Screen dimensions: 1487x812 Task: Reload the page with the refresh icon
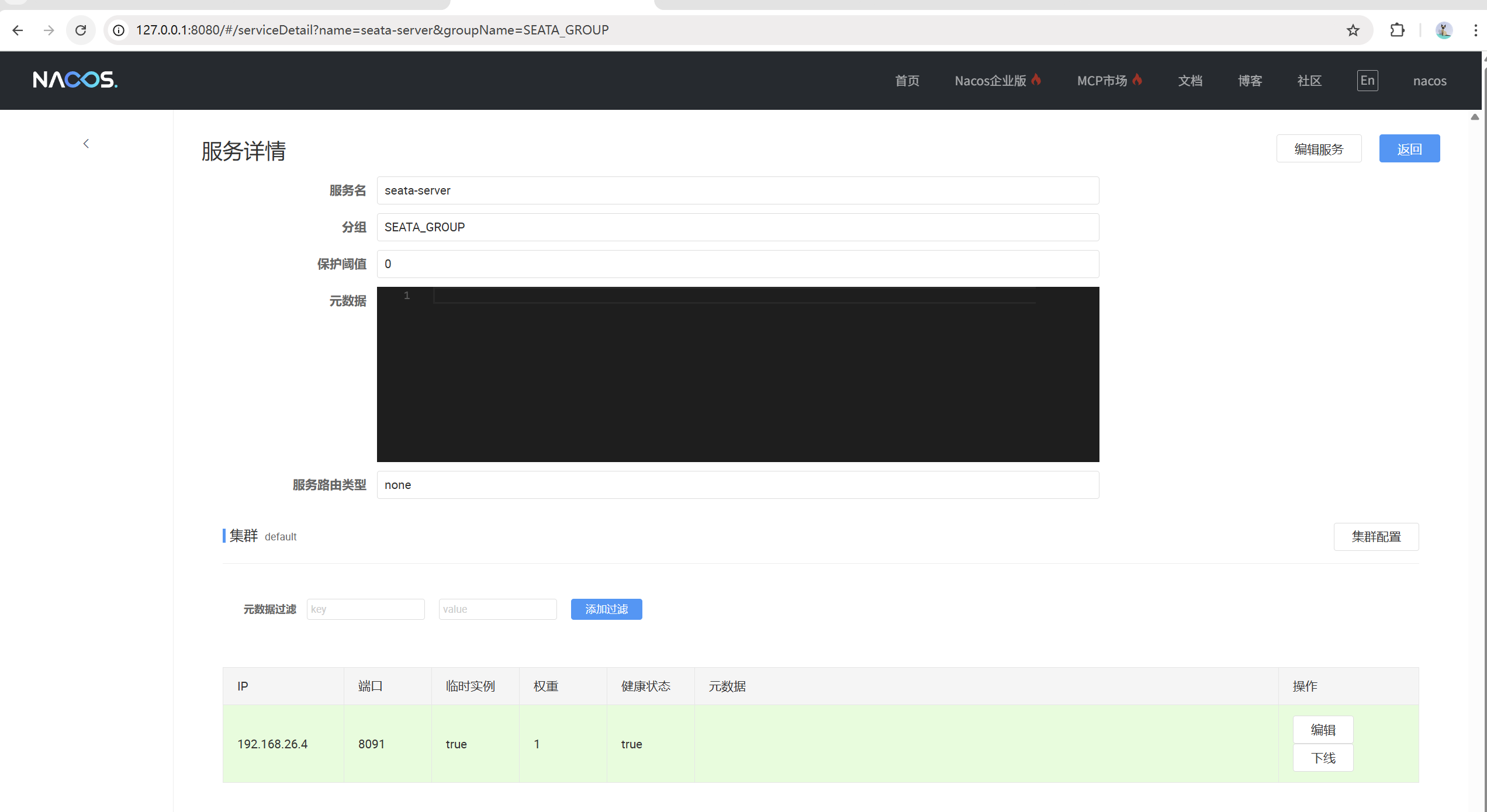81,30
